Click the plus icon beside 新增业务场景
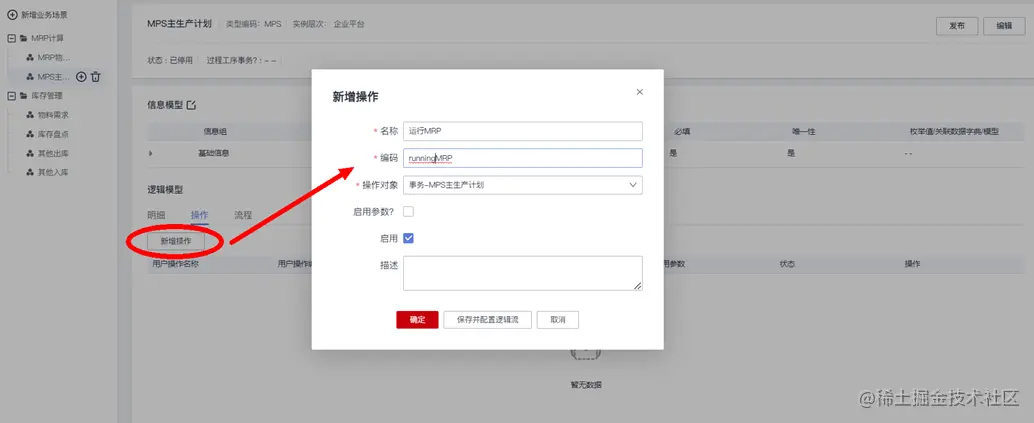This screenshot has height=423, width=1034. click(x=12, y=15)
